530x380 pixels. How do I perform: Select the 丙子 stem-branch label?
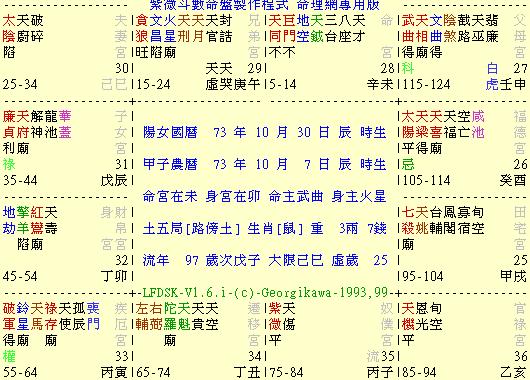click(x=380, y=373)
